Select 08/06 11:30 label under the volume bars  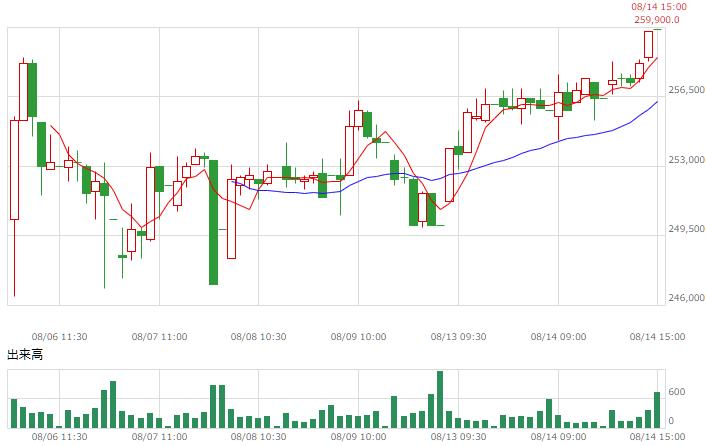pos(59,437)
